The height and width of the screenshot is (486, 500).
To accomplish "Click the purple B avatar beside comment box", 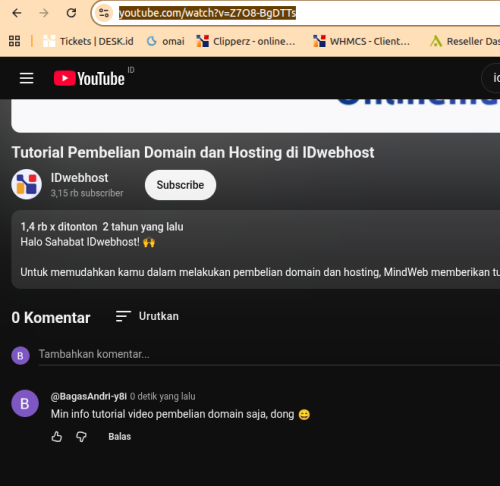I will coord(20,356).
